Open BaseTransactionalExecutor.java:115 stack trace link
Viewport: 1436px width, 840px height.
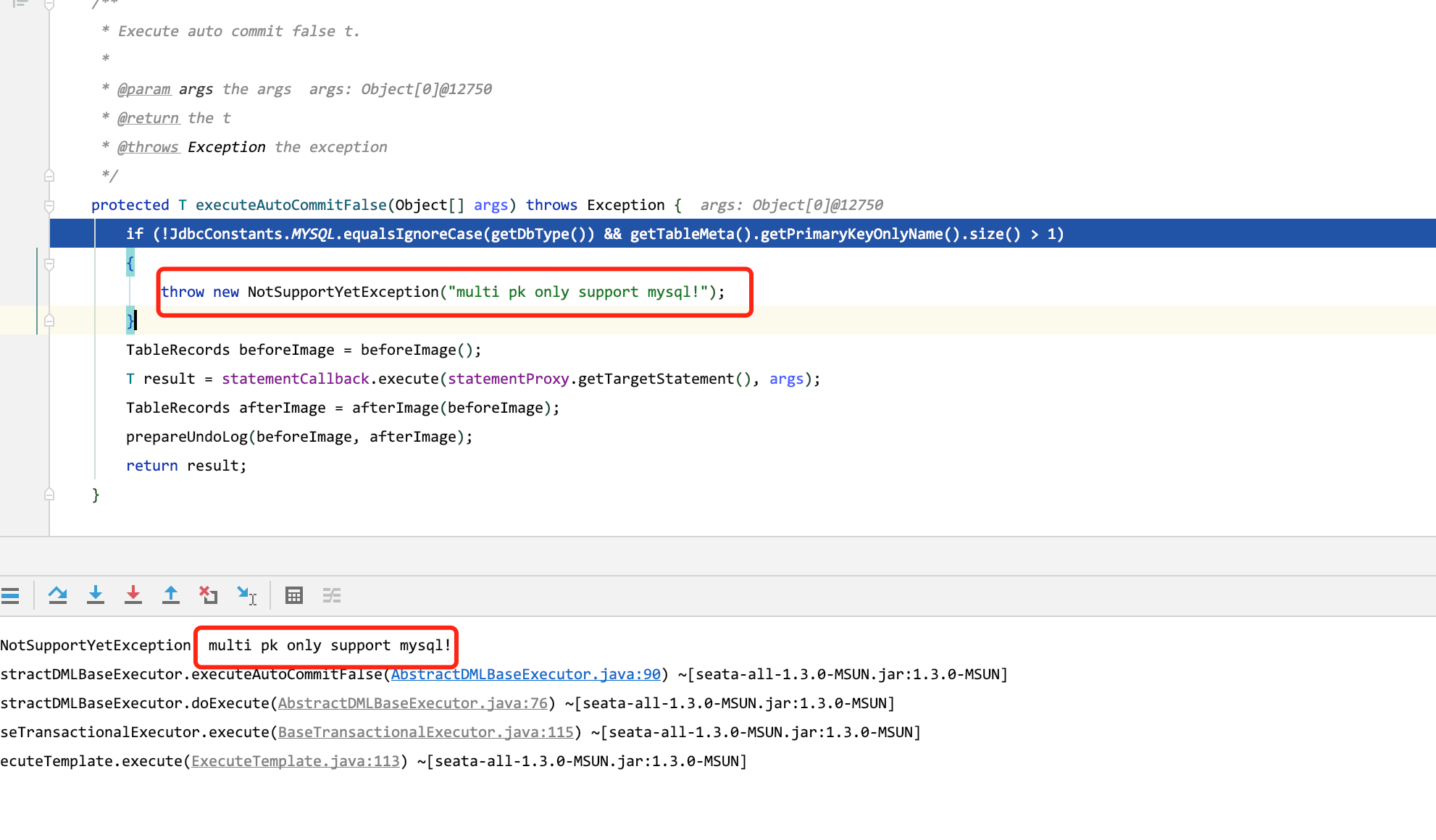(426, 732)
